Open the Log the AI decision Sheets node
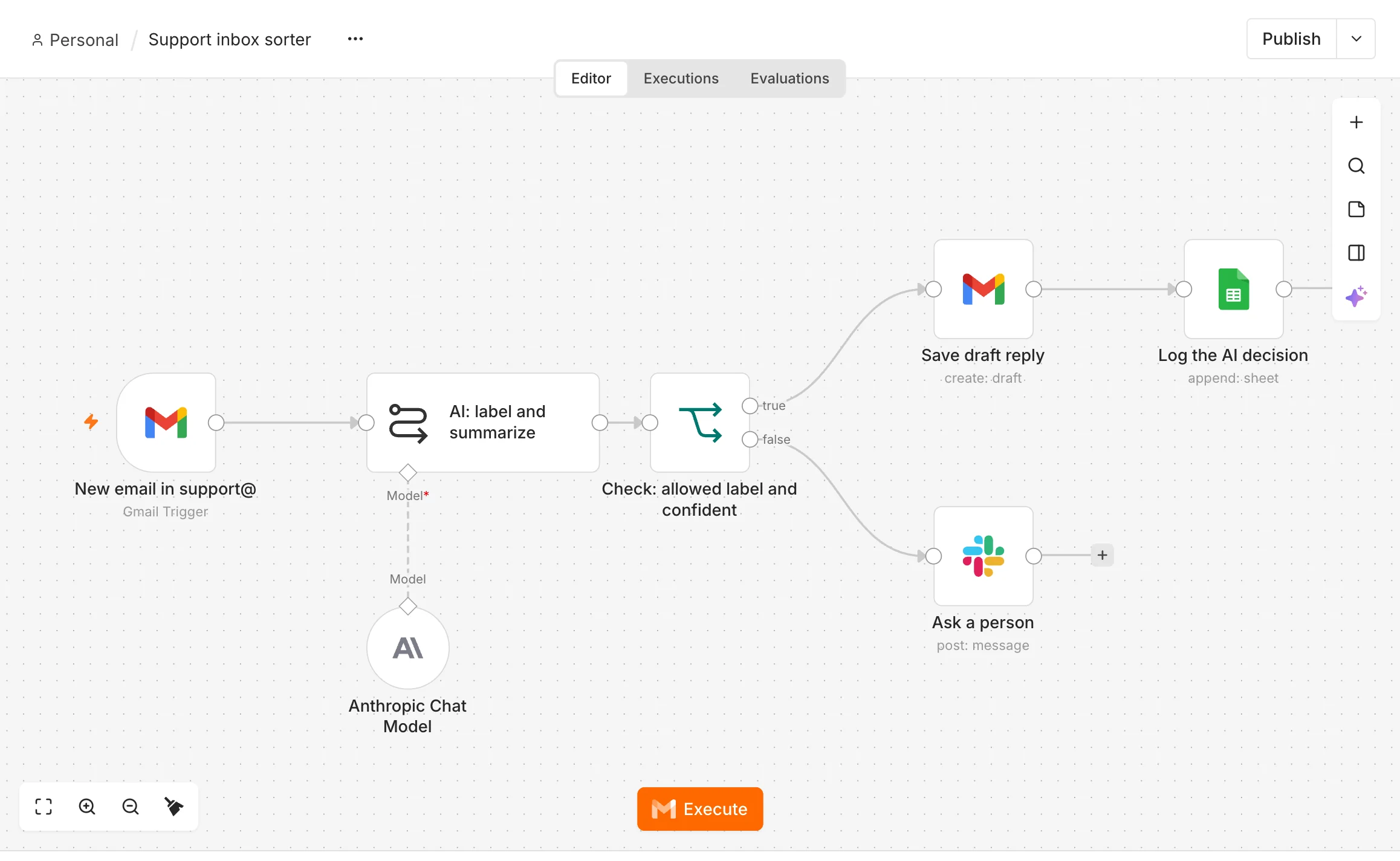The image size is (1400, 861). (x=1234, y=289)
